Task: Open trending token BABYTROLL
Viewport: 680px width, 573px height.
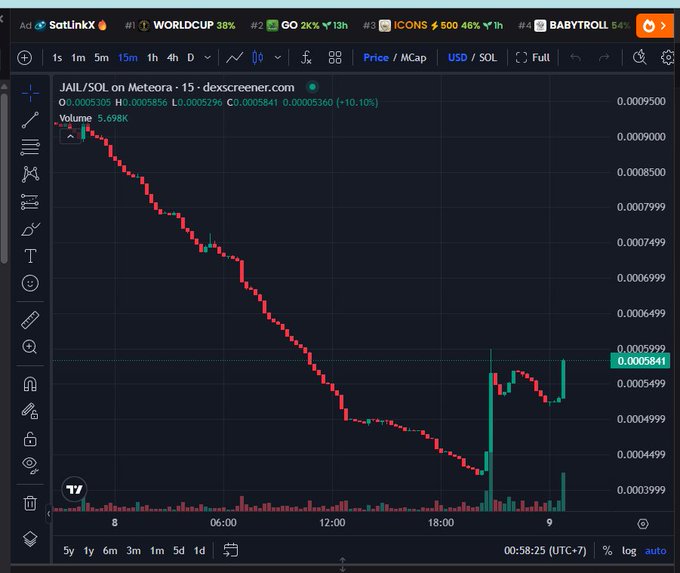Action: [574, 25]
